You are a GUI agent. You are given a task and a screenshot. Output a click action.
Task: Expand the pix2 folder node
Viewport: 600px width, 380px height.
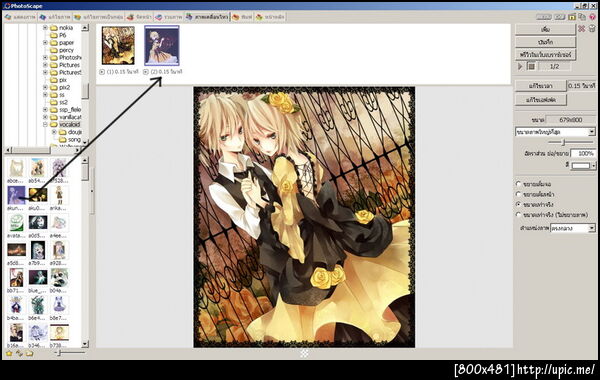[45, 87]
